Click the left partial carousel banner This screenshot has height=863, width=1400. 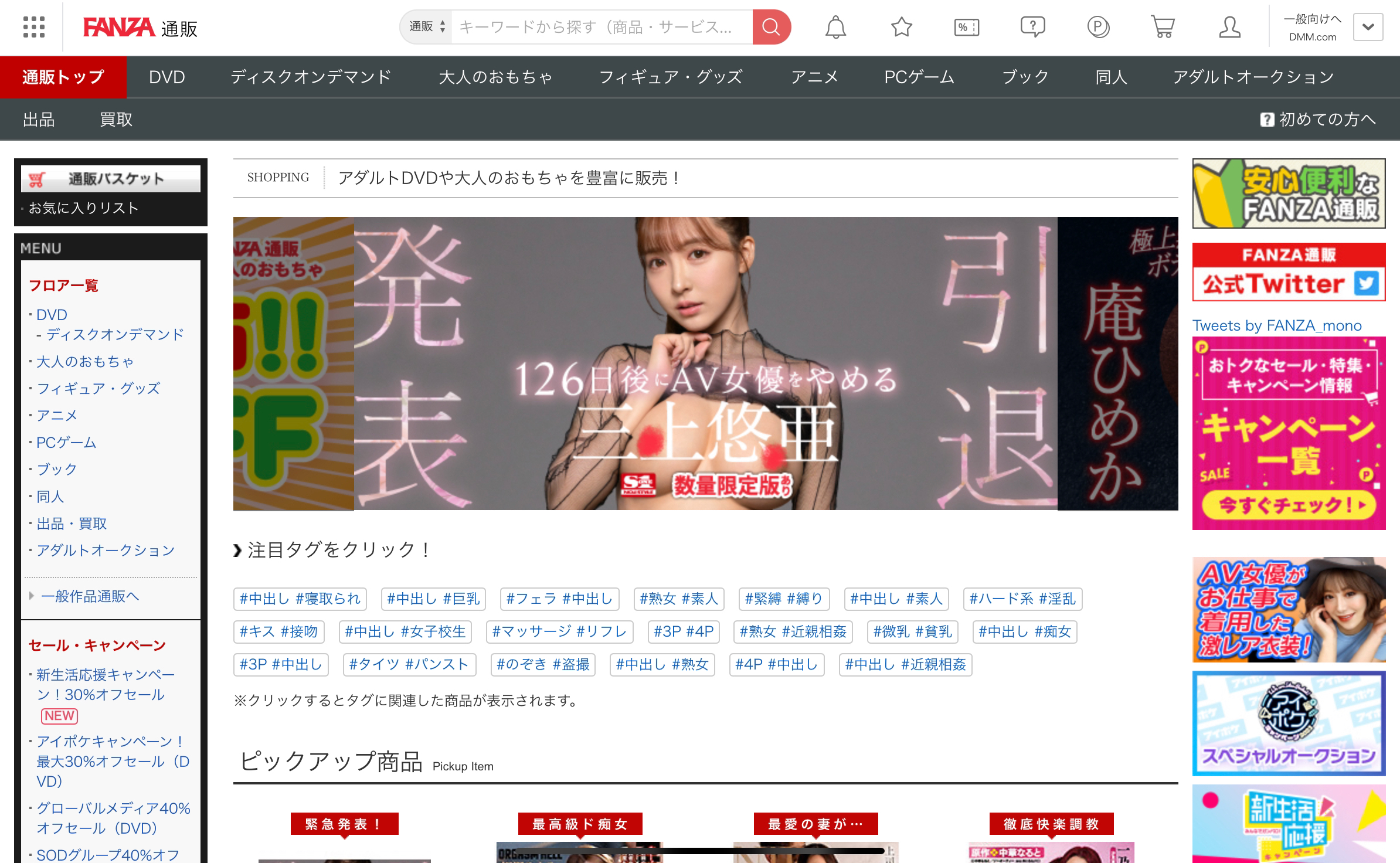point(294,363)
